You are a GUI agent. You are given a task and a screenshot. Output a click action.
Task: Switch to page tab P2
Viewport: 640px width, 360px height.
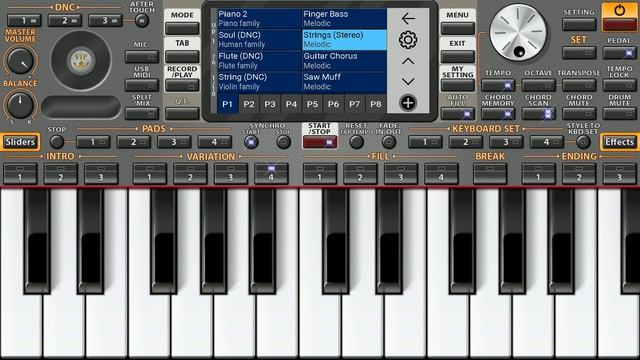point(249,104)
